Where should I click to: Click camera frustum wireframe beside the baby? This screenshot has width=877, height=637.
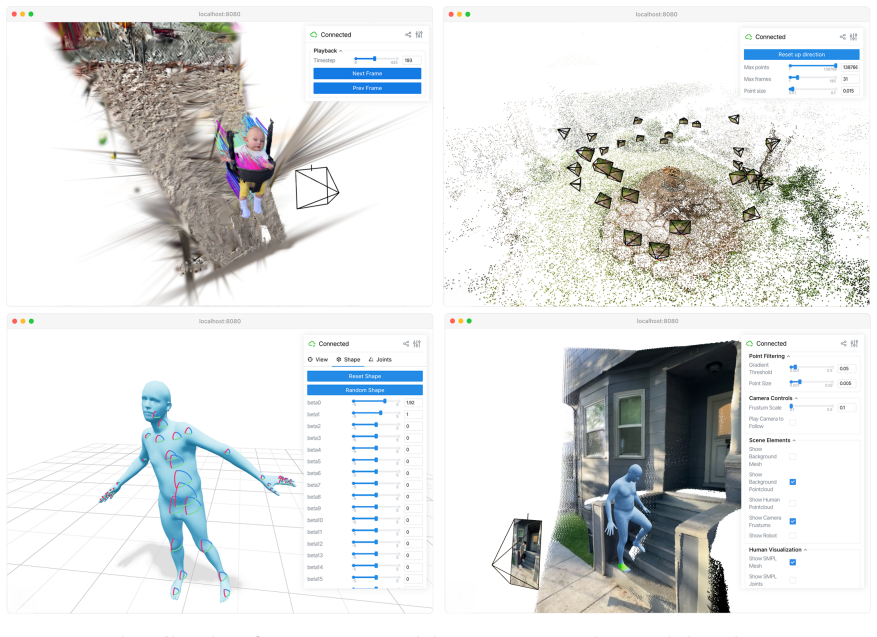click(x=316, y=188)
